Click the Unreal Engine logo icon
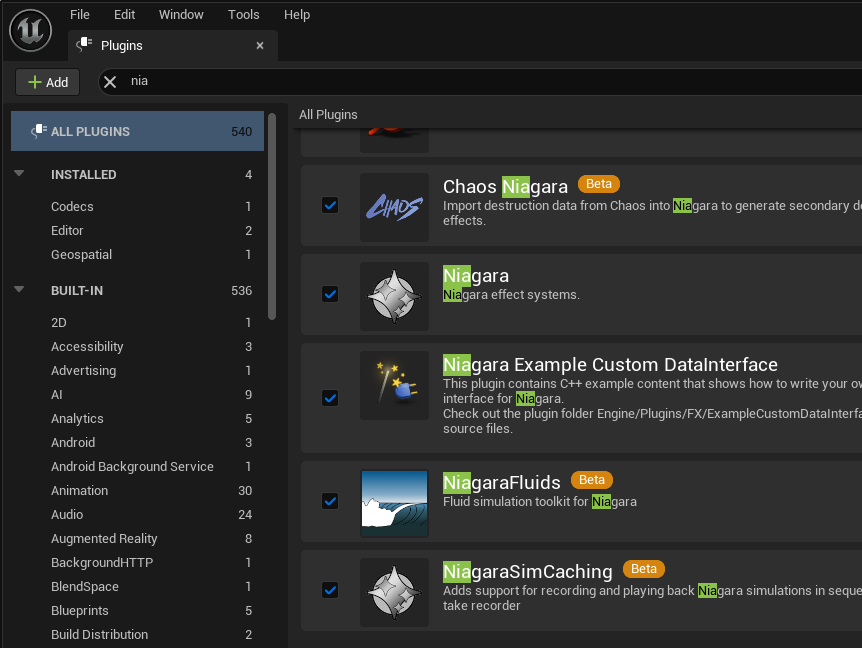The image size is (862, 648). [30, 30]
